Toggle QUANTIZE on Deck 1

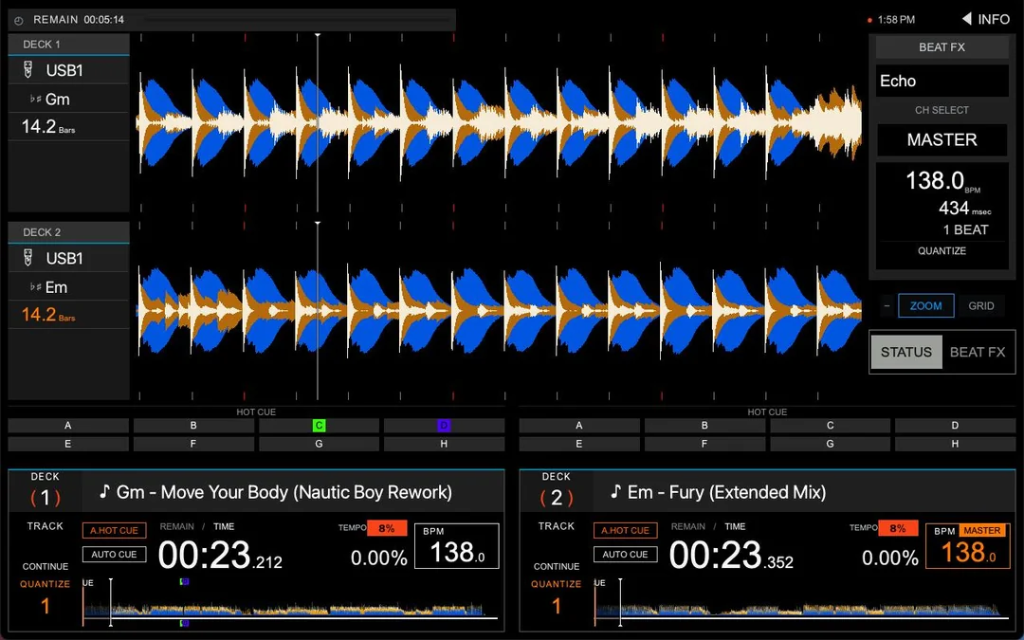tap(45, 584)
